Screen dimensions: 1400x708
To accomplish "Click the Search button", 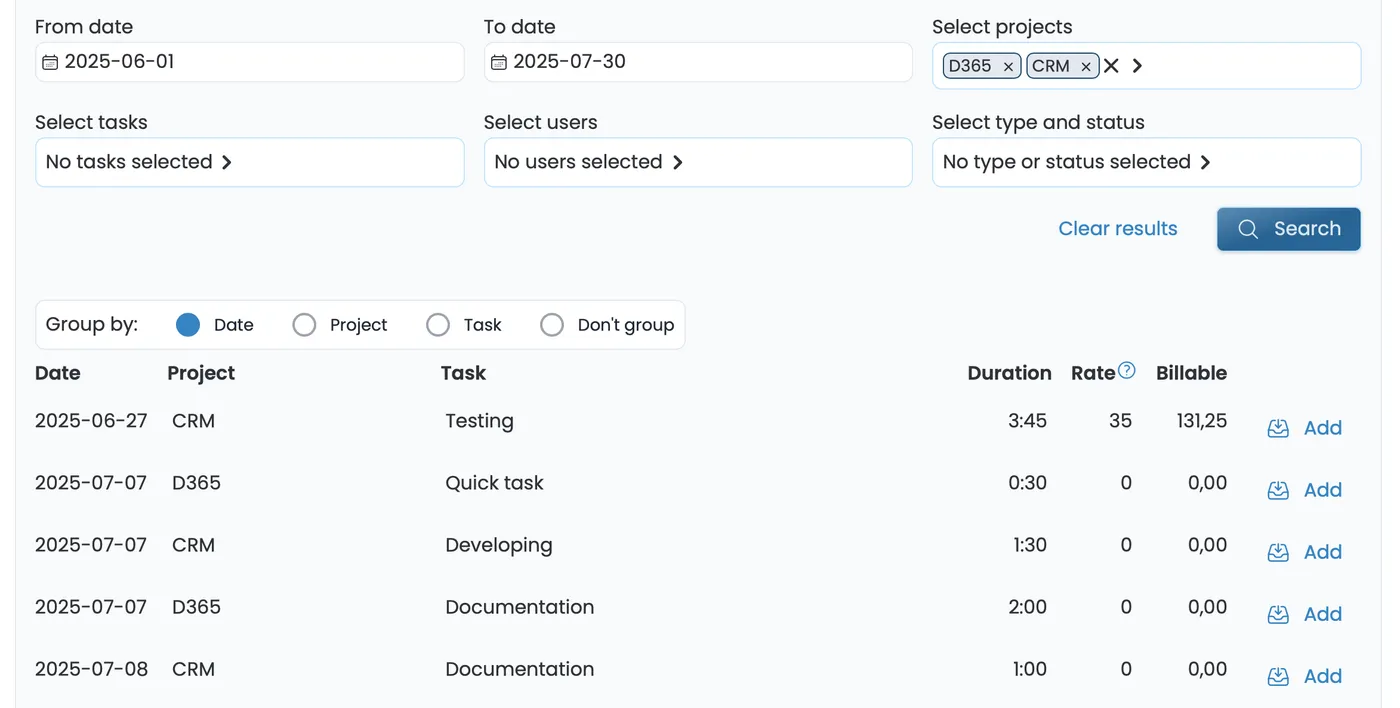I will click(1289, 229).
